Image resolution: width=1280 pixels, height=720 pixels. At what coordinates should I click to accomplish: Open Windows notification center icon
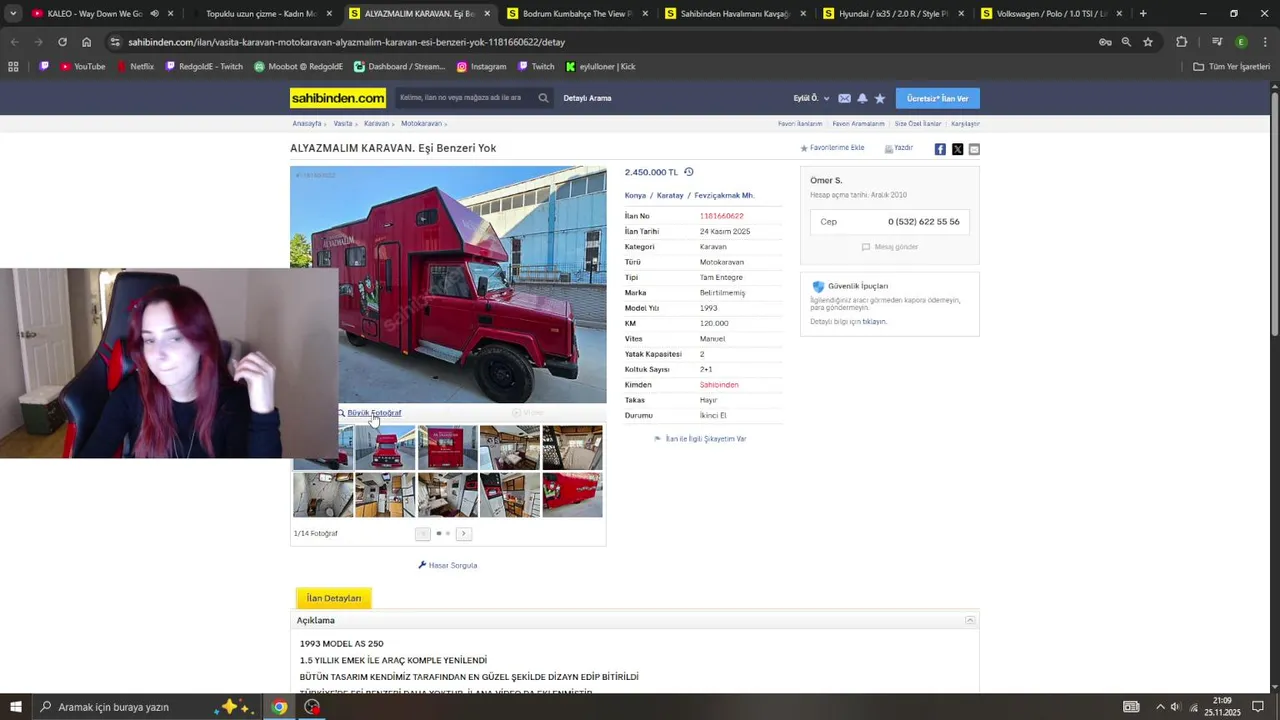(1258, 707)
